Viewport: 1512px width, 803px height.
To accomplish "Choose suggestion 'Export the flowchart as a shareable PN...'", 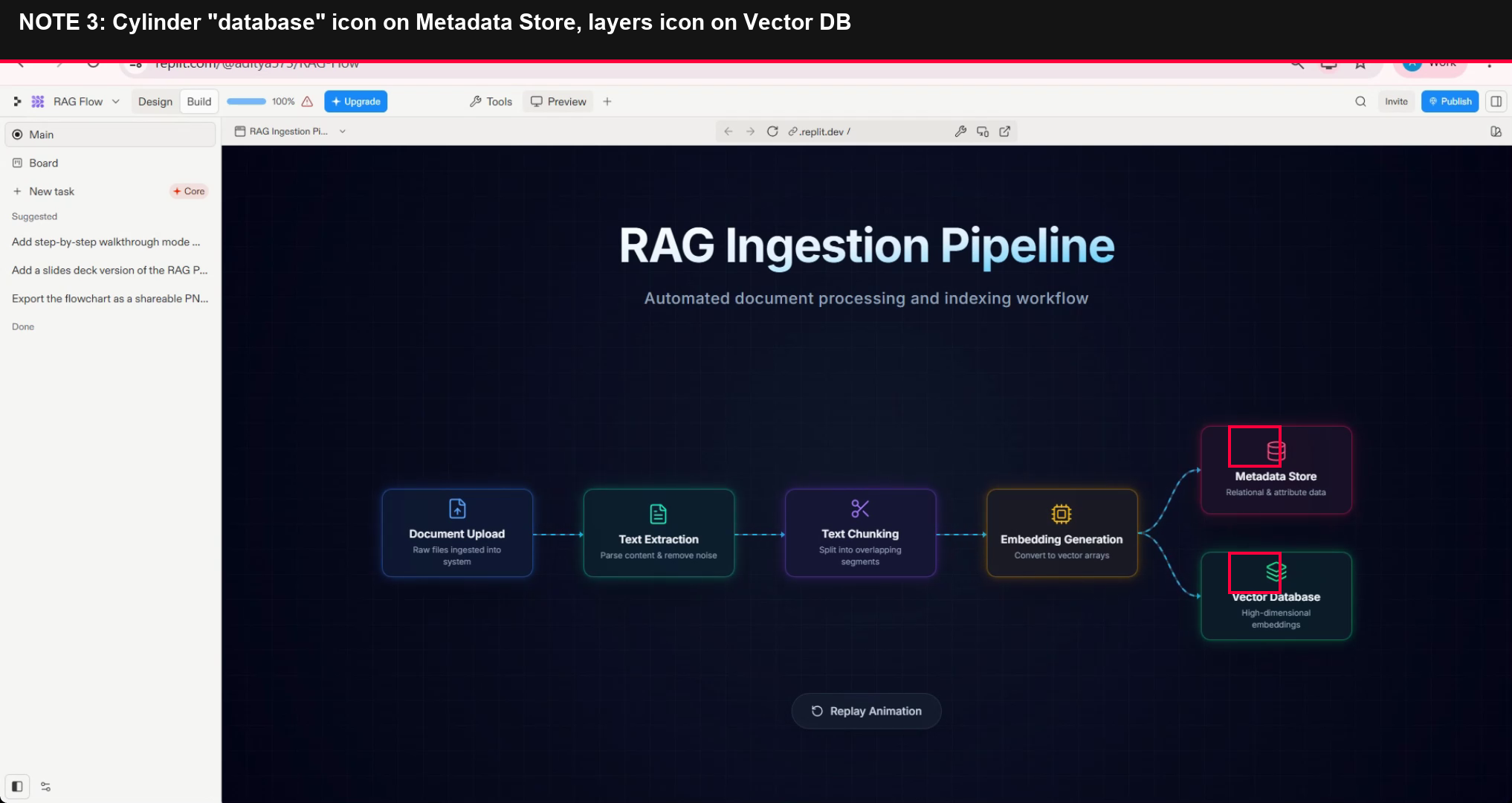I will coord(110,298).
